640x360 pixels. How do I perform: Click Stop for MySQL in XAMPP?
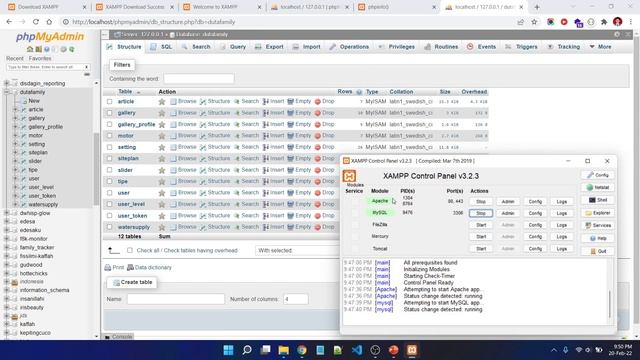tap(481, 213)
